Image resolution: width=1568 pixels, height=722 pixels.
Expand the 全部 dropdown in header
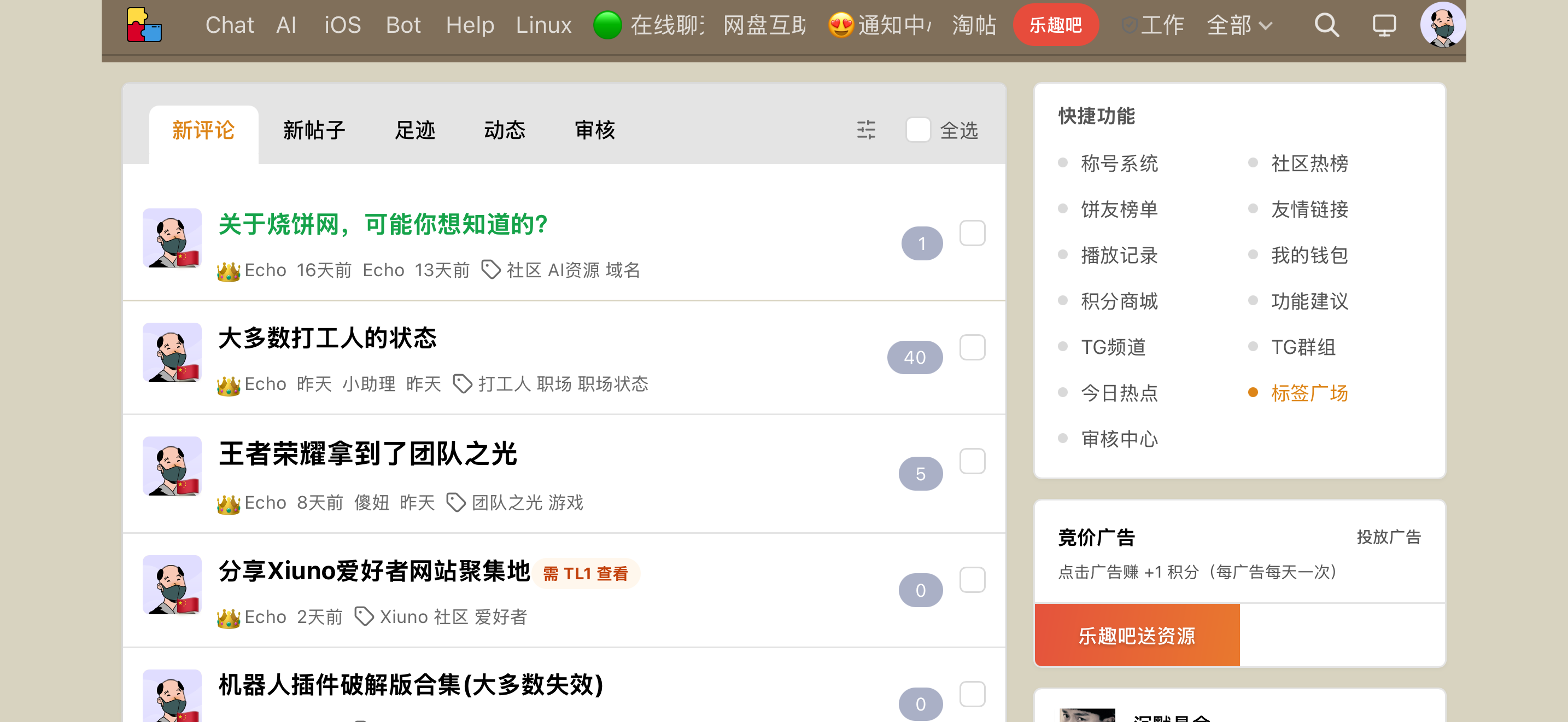click(x=1239, y=25)
